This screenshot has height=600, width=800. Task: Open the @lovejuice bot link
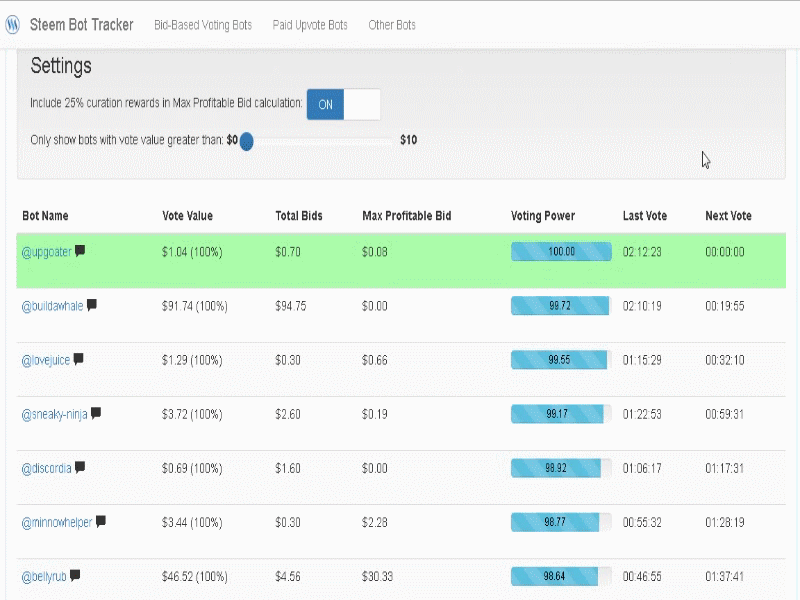[x=45, y=360]
